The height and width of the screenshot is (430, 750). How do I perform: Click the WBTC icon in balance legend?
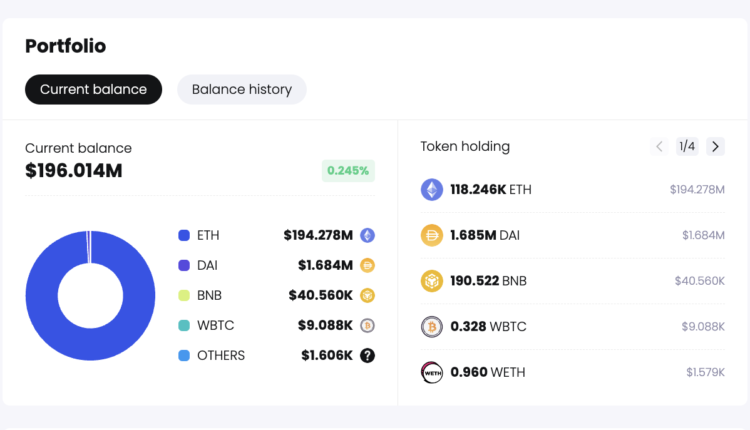367,325
